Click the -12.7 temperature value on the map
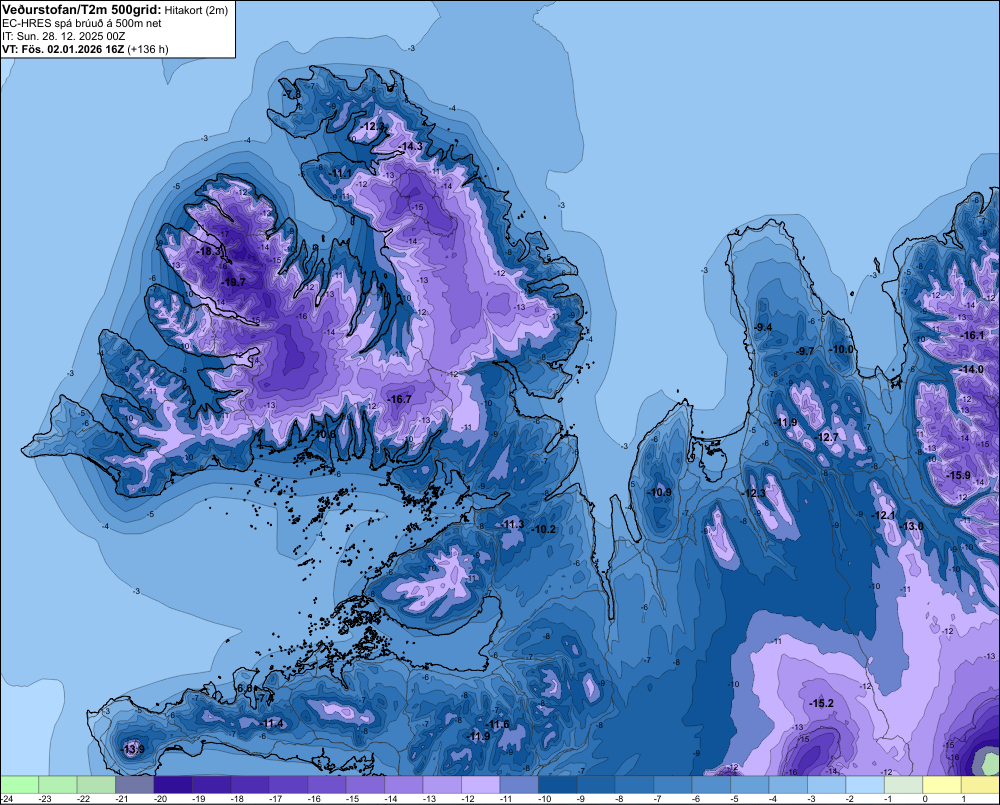Viewport: 1000px width, 805px height. (828, 437)
